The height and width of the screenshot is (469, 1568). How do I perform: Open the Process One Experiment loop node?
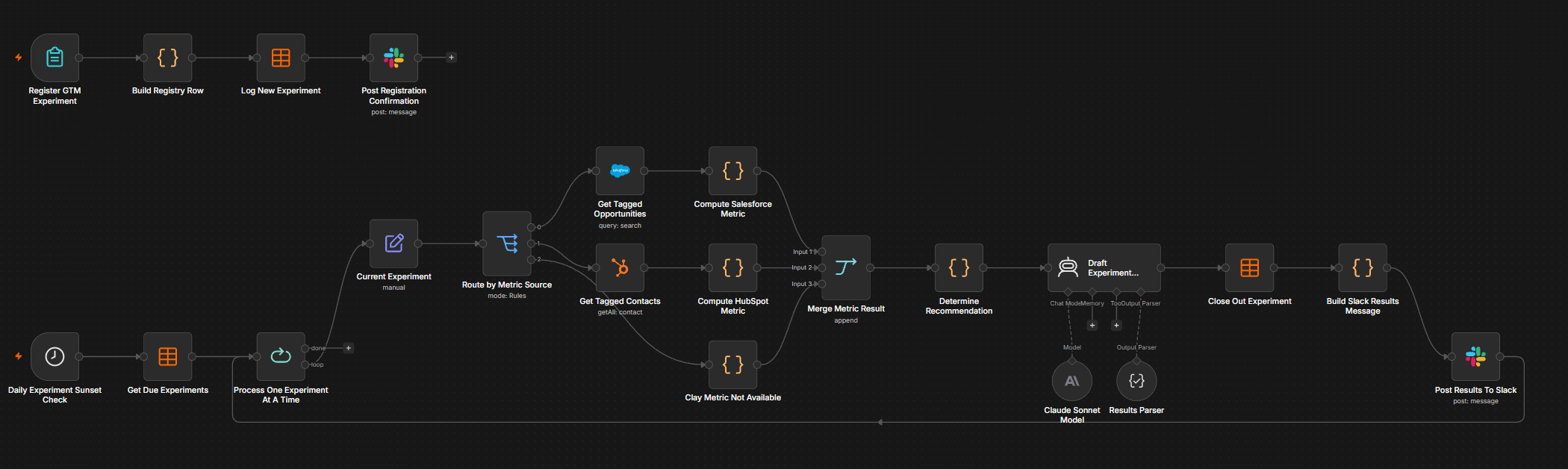tap(281, 357)
